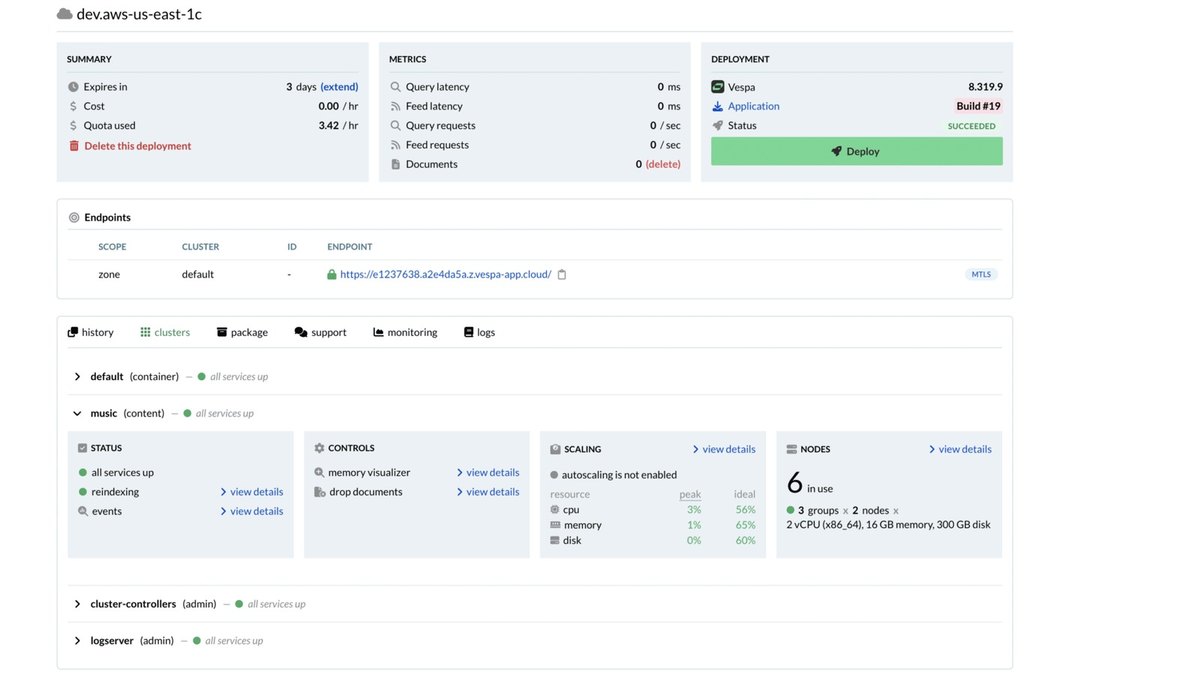Click the green lock icon by endpoint
Image resolution: width=1200 pixels, height=675 pixels.
(332, 274)
